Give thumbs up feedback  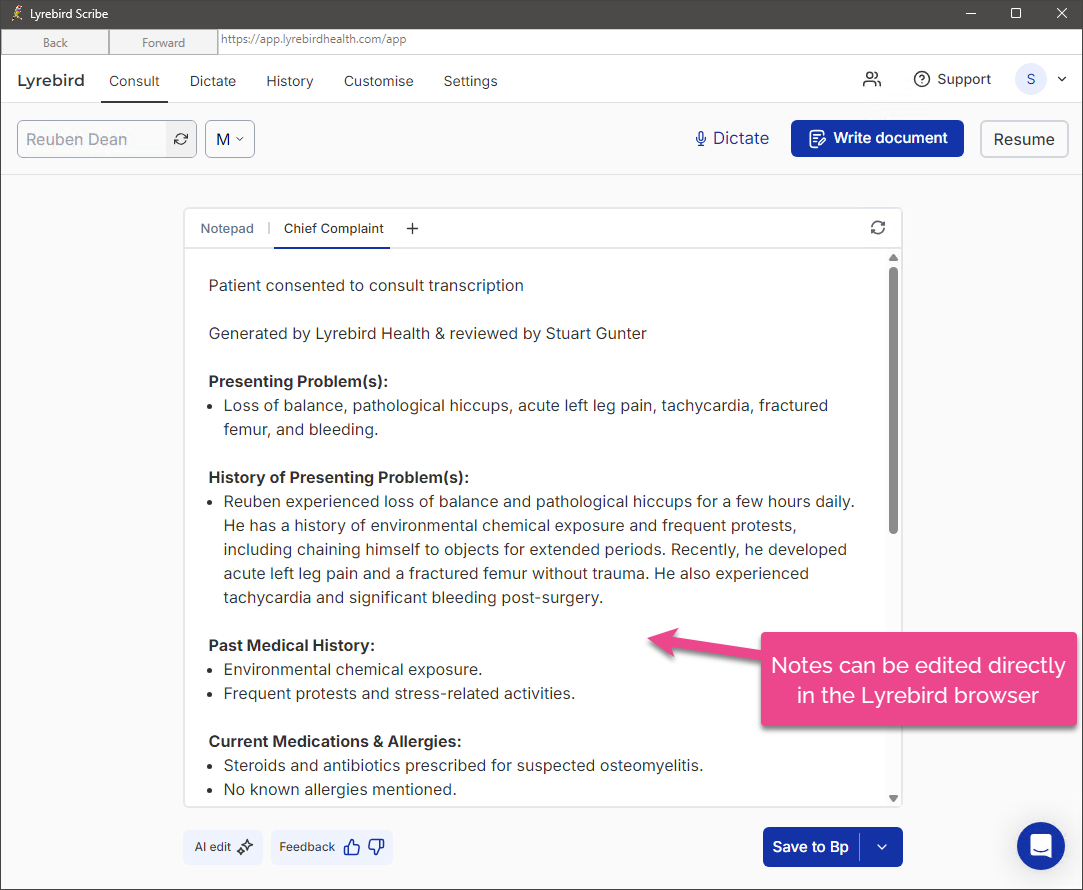click(352, 847)
